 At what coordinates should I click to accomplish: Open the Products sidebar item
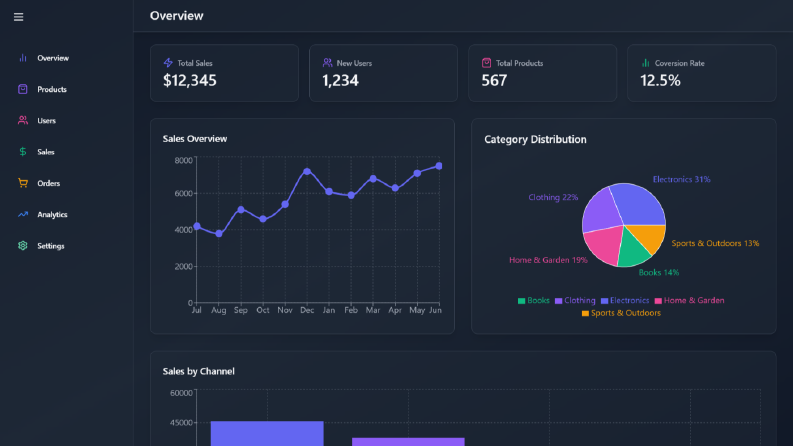click(x=52, y=90)
